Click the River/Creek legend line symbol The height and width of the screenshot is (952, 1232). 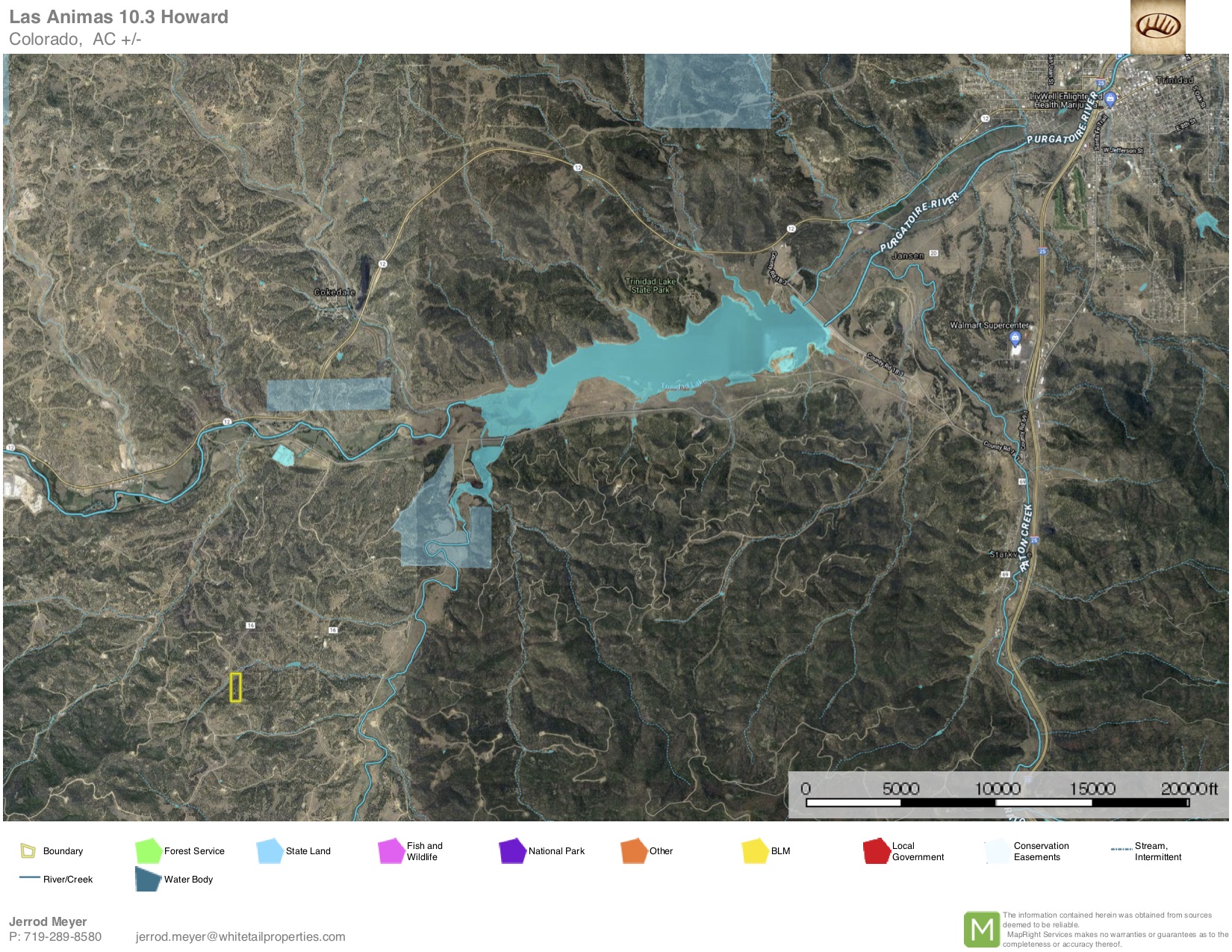pos(29,878)
